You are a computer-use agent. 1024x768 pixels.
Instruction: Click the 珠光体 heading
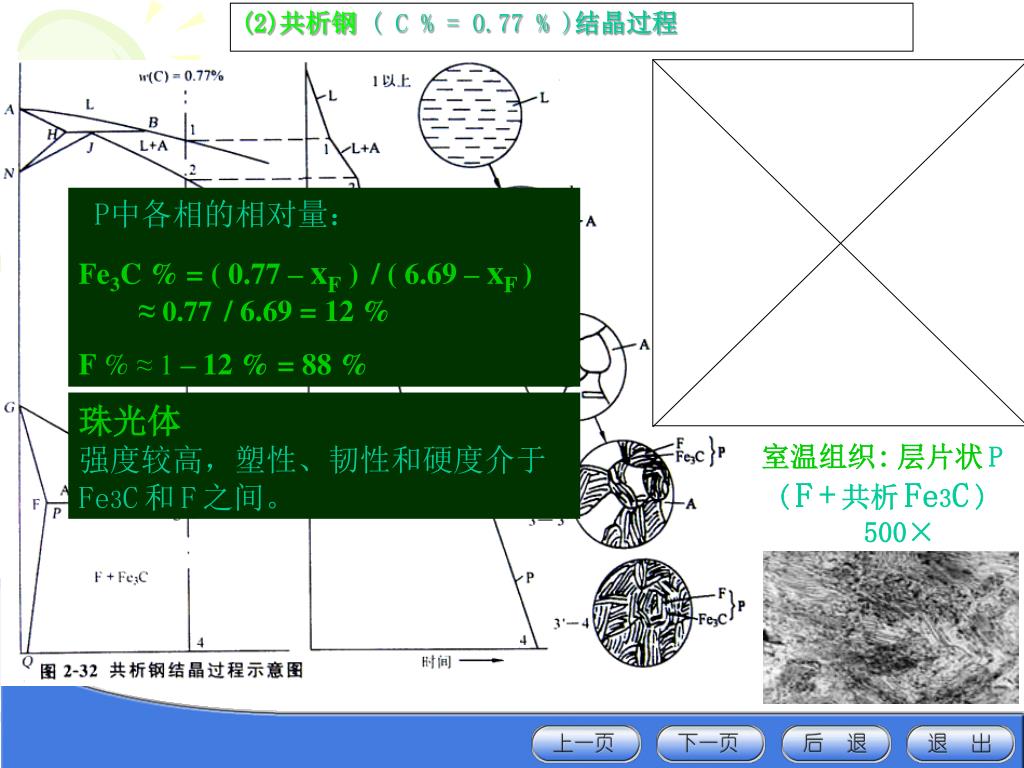(x=129, y=421)
